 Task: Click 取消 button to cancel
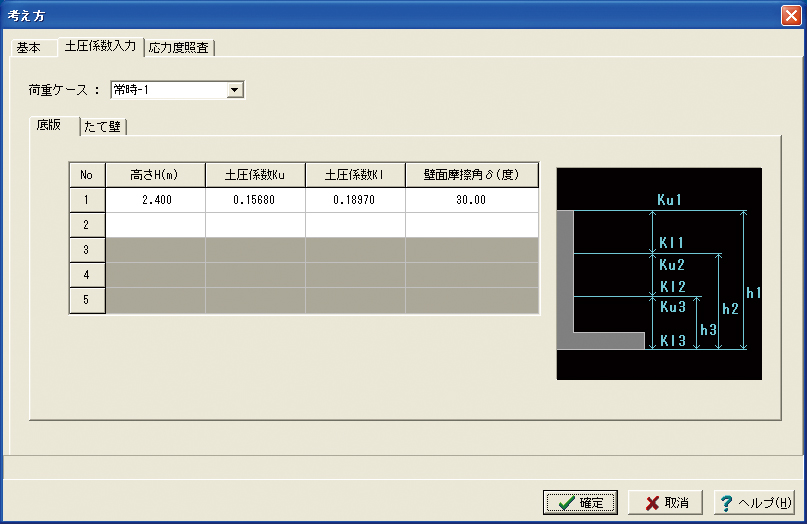[665, 502]
